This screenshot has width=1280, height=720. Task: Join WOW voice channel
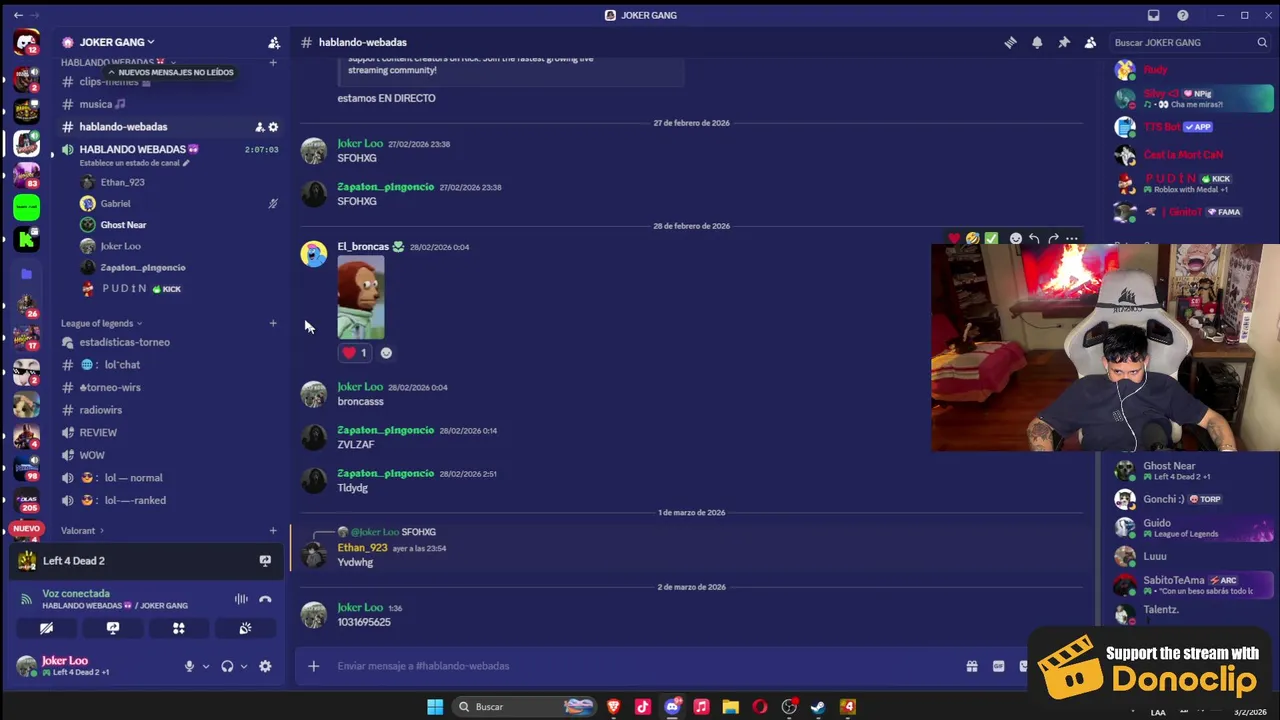(168, 455)
